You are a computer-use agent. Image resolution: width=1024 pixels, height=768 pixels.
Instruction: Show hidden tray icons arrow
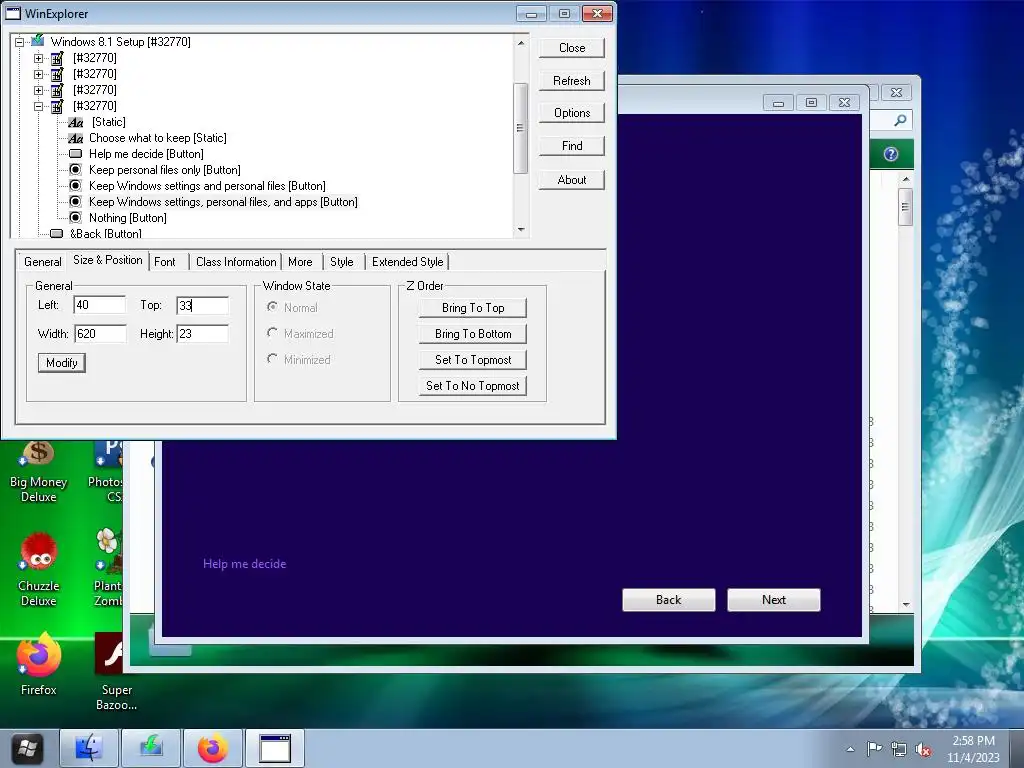tap(850, 749)
